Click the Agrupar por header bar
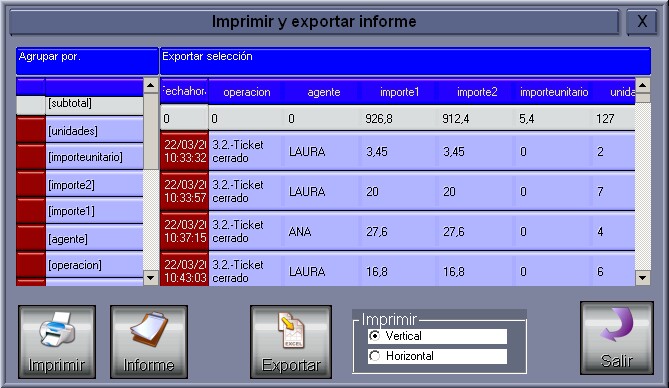 [87, 61]
